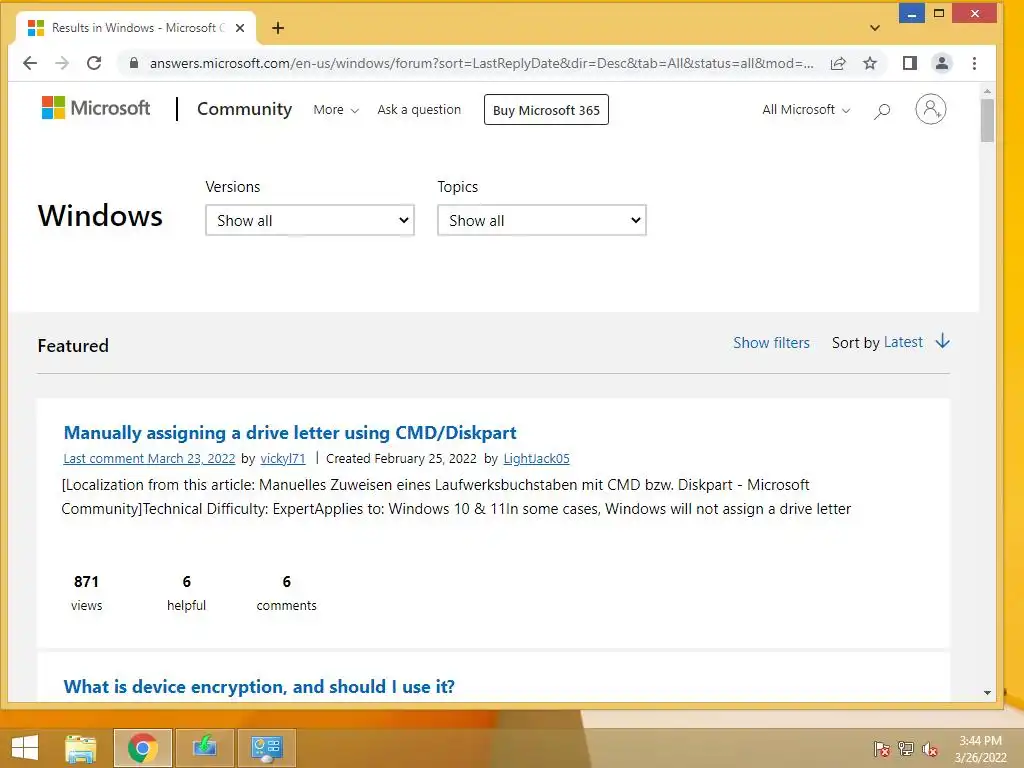Open the Chrome profile avatar
The width and height of the screenshot is (1024, 768).
click(942, 63)
